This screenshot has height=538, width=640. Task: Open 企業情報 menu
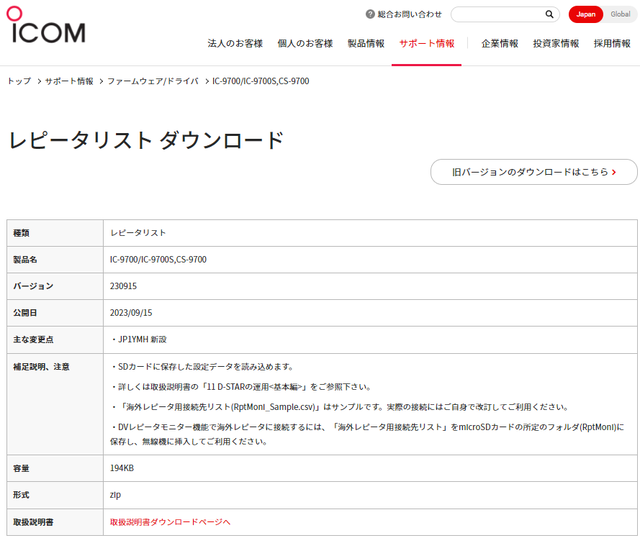click(x=500, y=43)
